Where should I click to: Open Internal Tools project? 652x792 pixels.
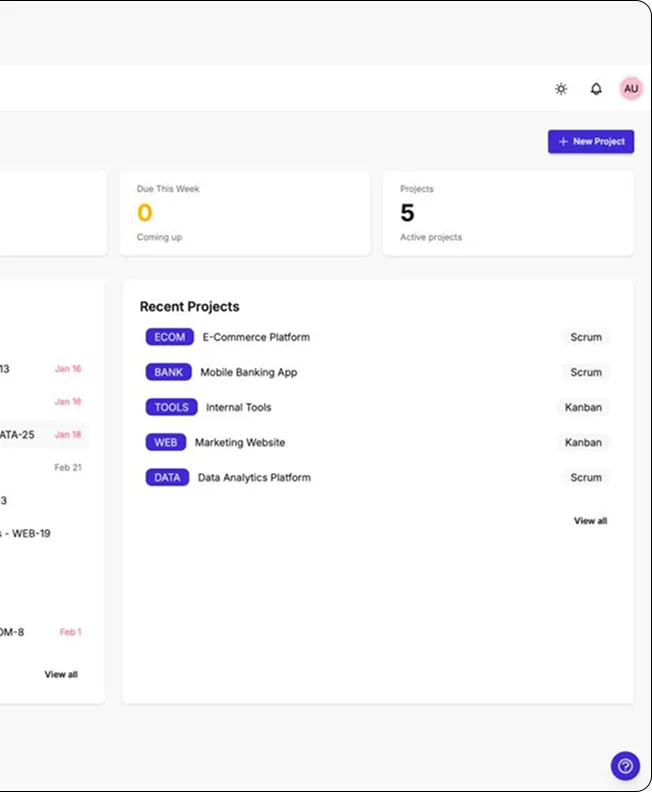point(238,407)
